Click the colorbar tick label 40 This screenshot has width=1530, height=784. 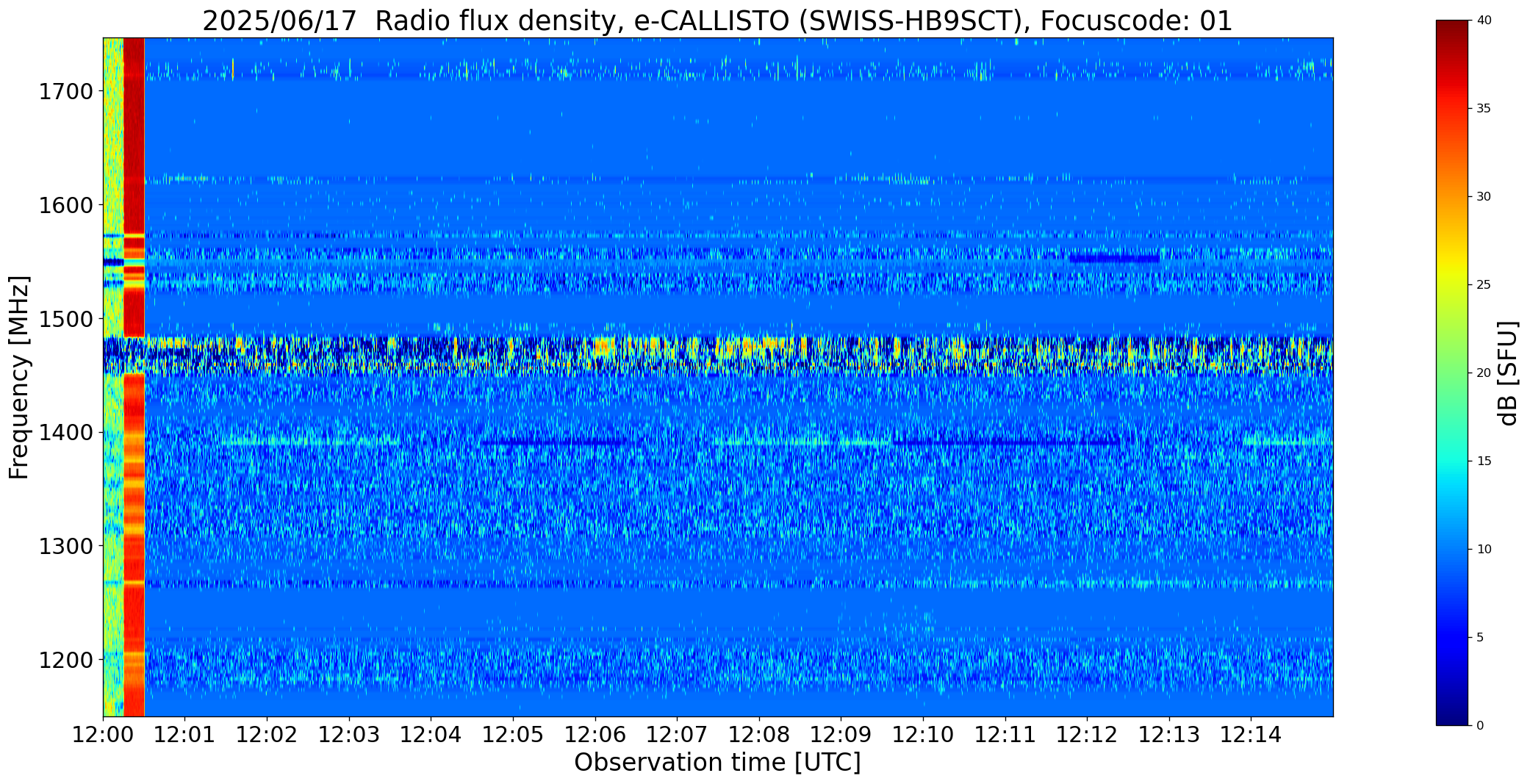click(x=1484, y=21)
